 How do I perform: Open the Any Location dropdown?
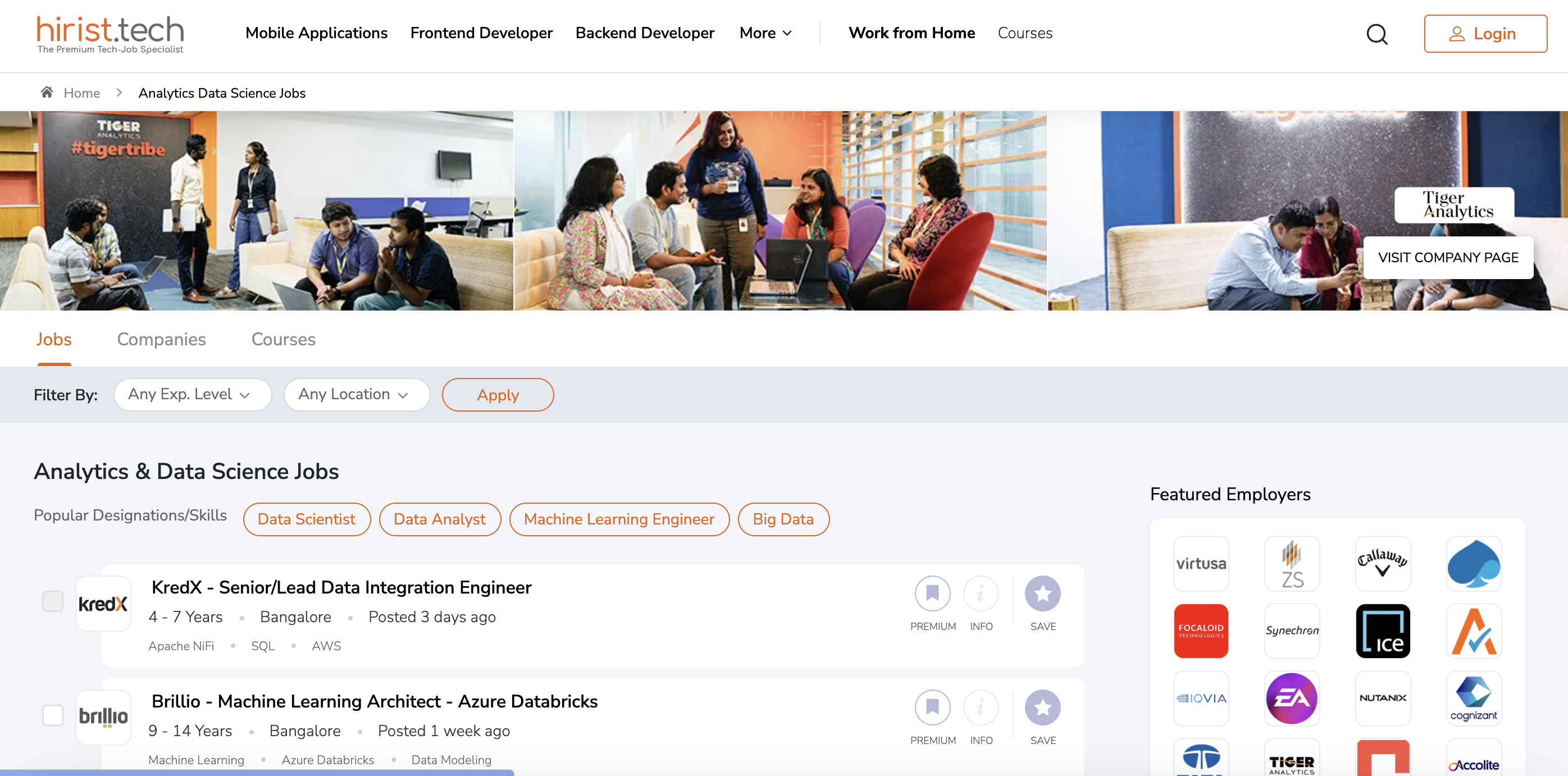tap(357, 394)
